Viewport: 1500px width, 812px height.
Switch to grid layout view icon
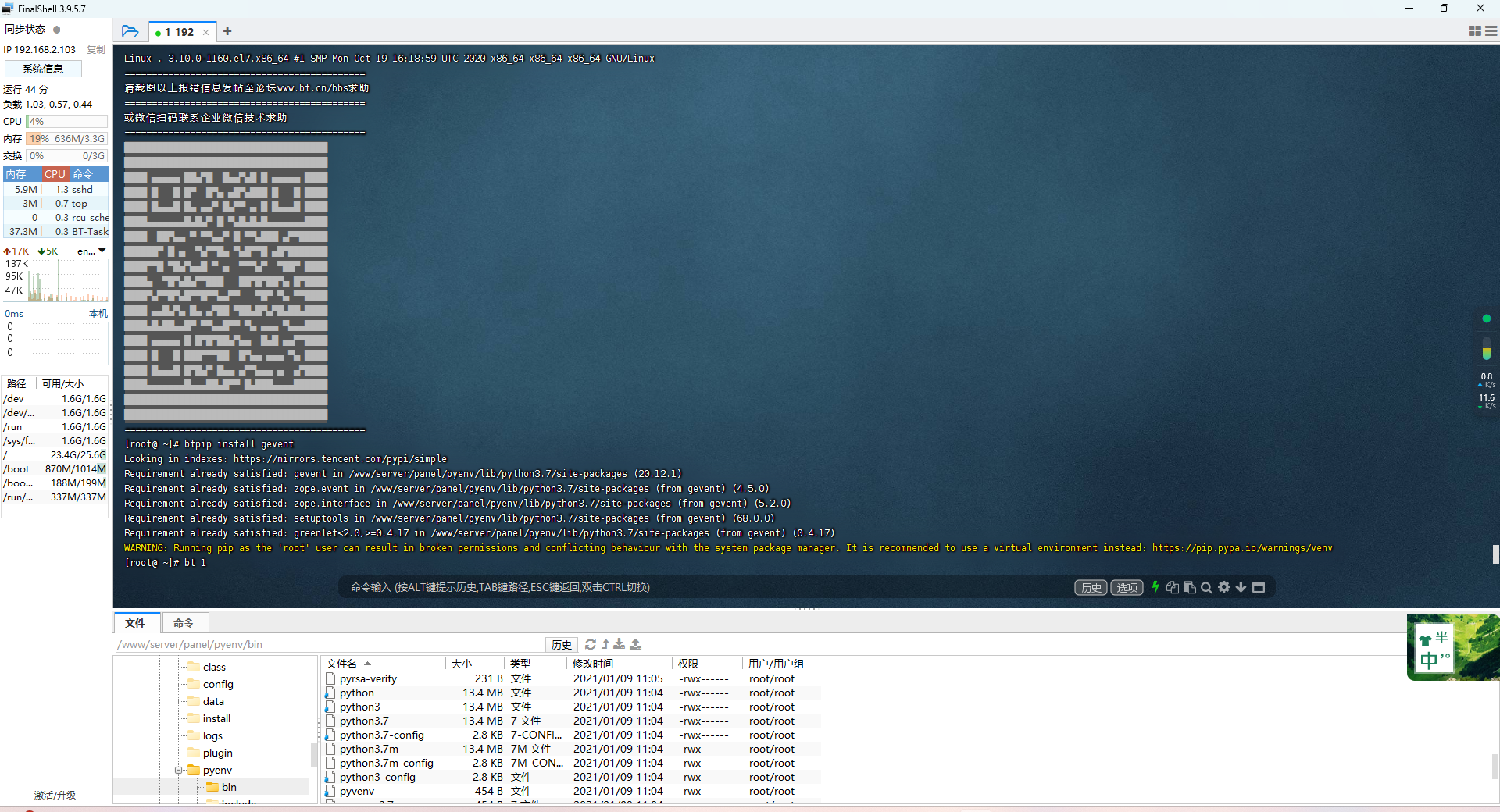coord(1474,31)
